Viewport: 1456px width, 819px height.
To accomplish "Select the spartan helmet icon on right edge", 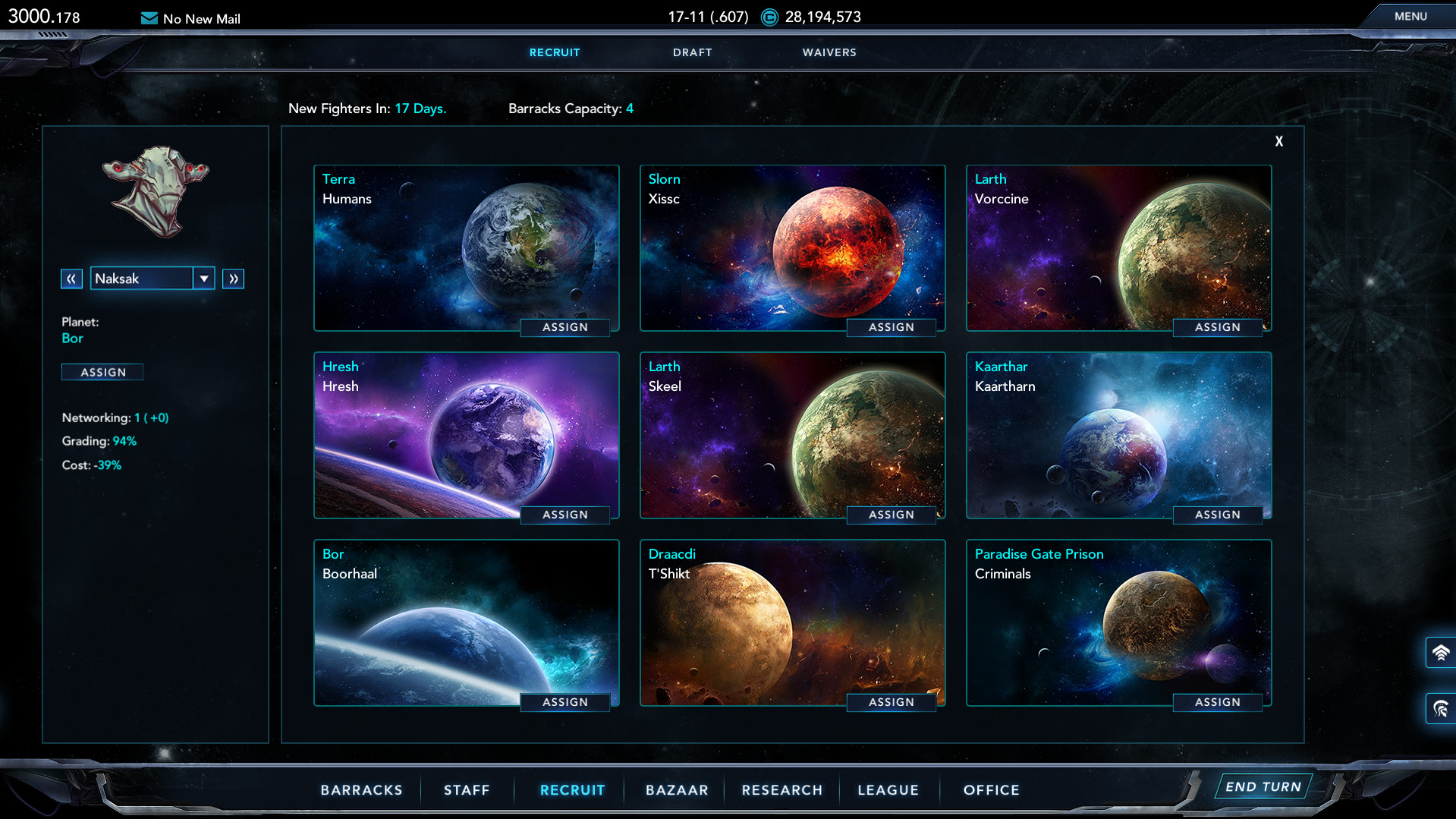I will [x=1441, y=708].
